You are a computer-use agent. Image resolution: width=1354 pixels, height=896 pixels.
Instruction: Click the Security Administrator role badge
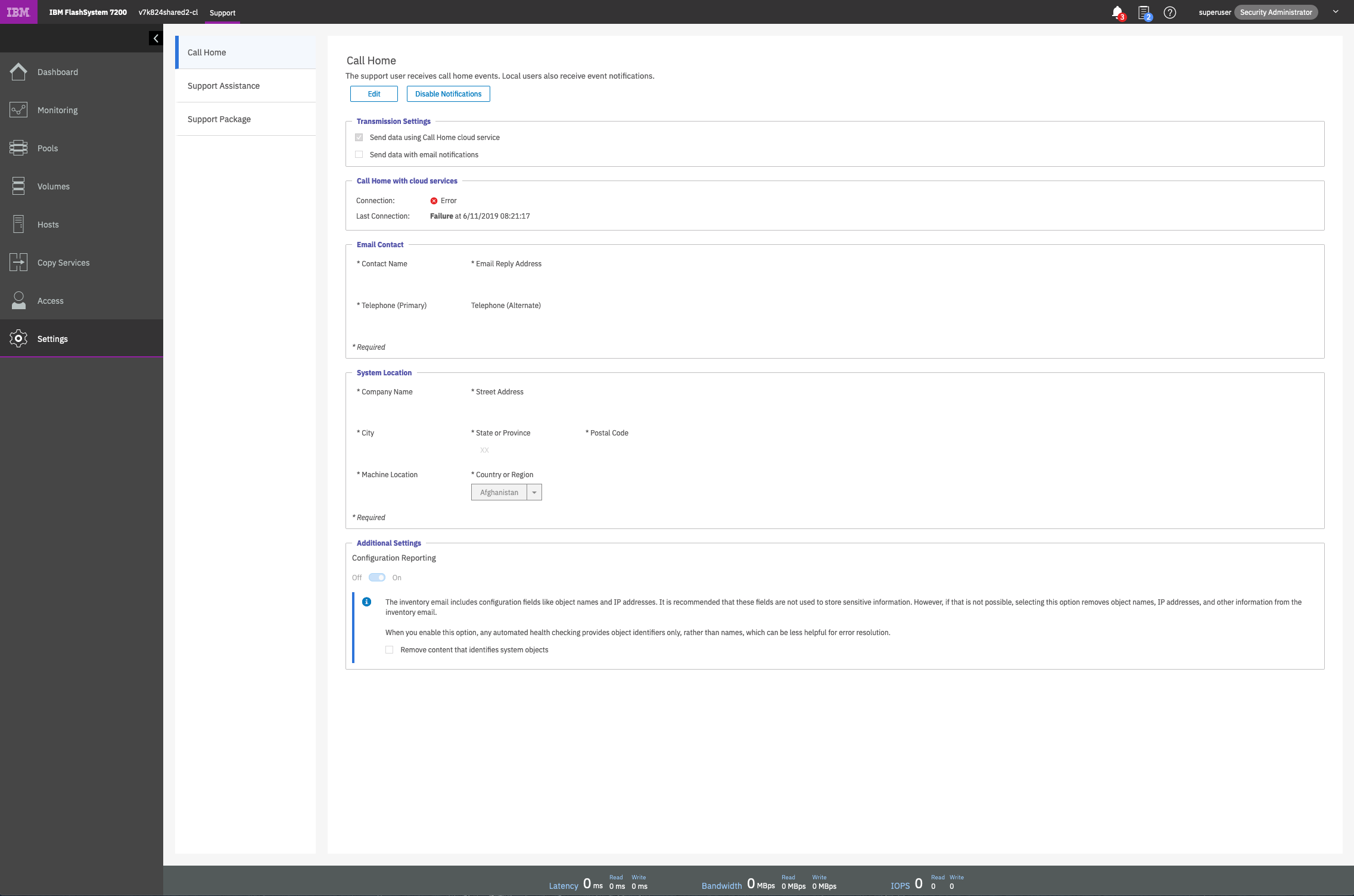pyautogui.click(x=1276, y=13)
